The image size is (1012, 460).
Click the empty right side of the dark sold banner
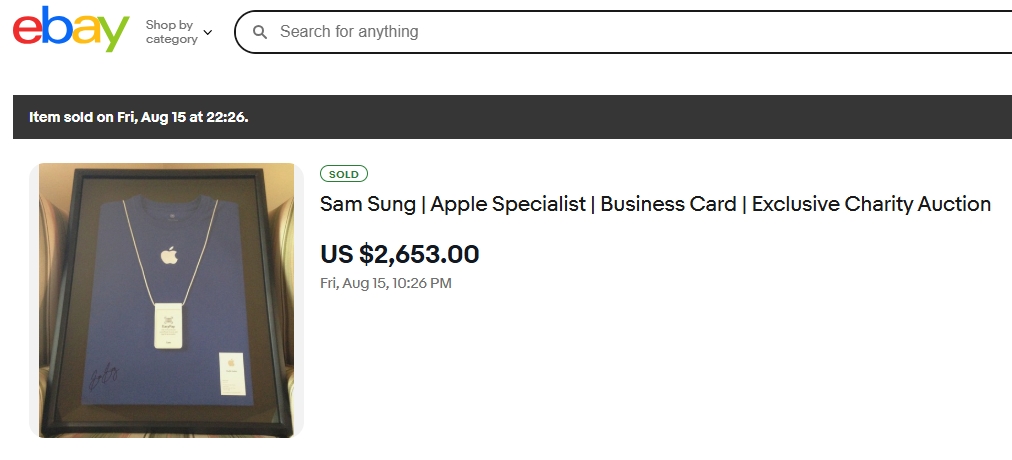700,117
